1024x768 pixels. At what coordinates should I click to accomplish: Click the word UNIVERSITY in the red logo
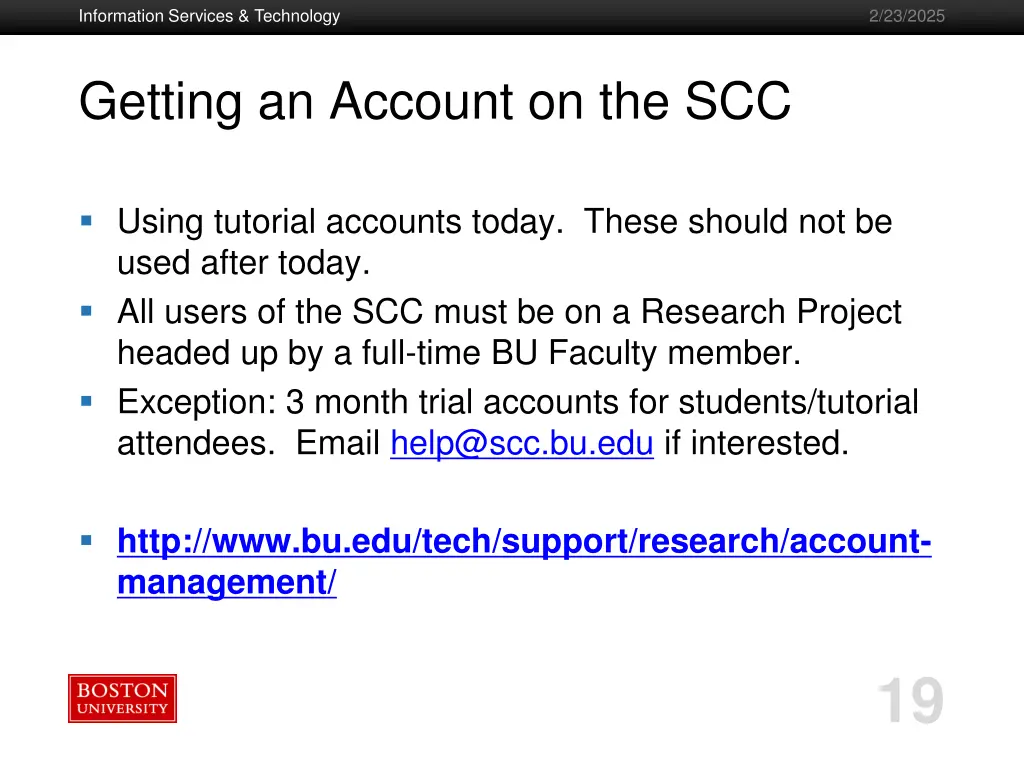click(123, 709)
